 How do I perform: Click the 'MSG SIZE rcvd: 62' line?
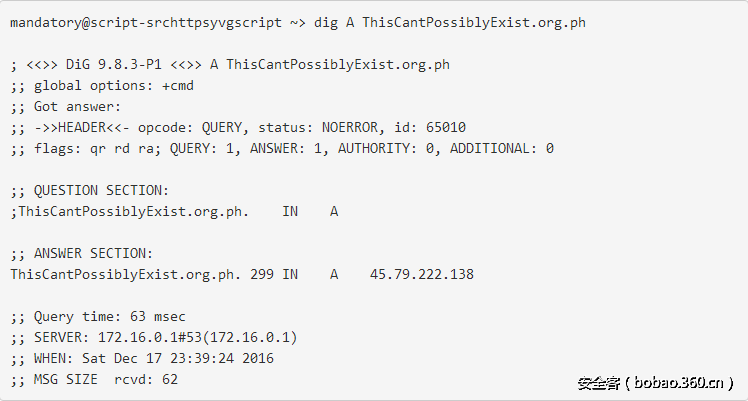[x=94, y=379]
